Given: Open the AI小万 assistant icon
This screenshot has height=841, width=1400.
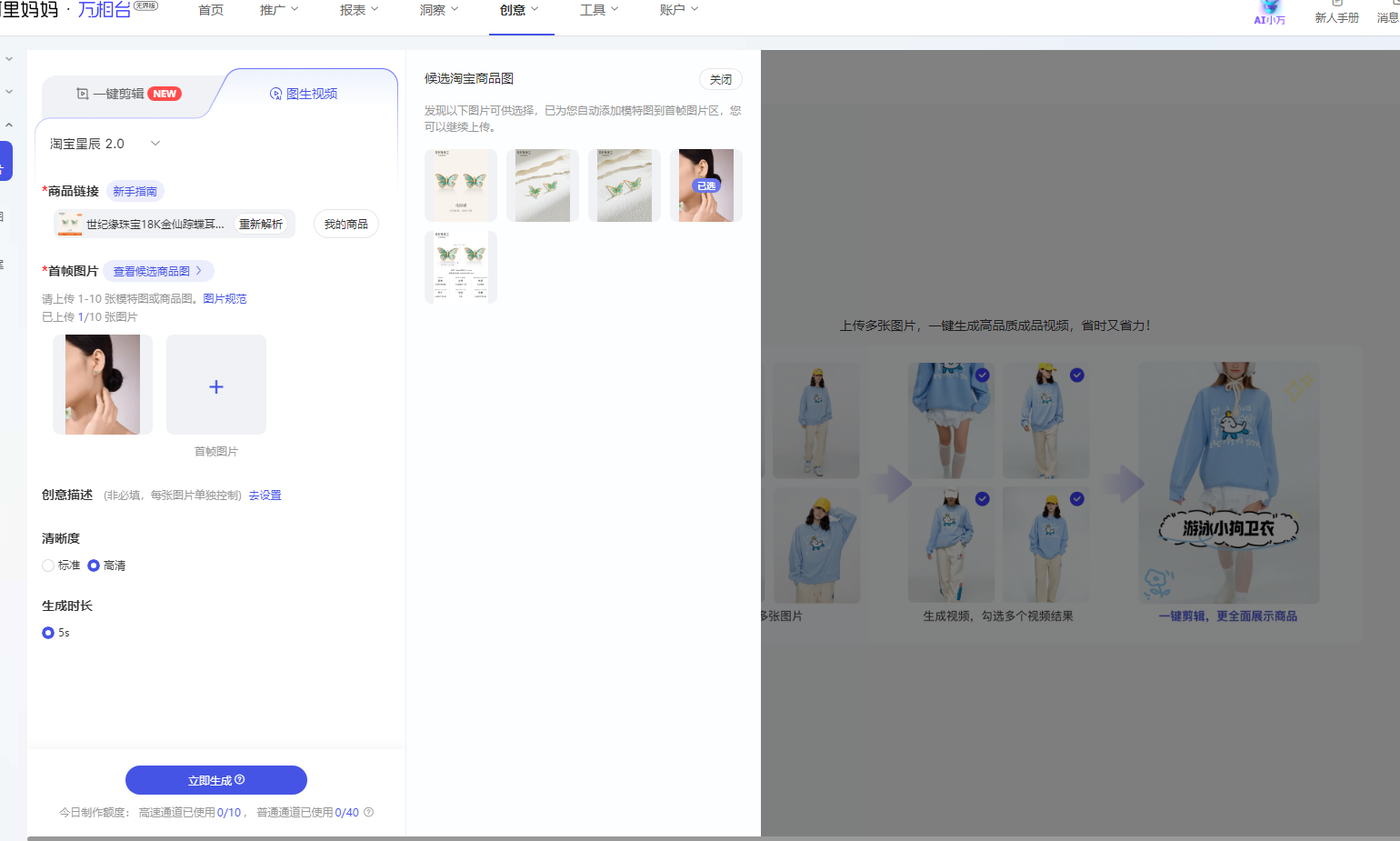Looking at the screenshot, I should (x=1270, y=9).
